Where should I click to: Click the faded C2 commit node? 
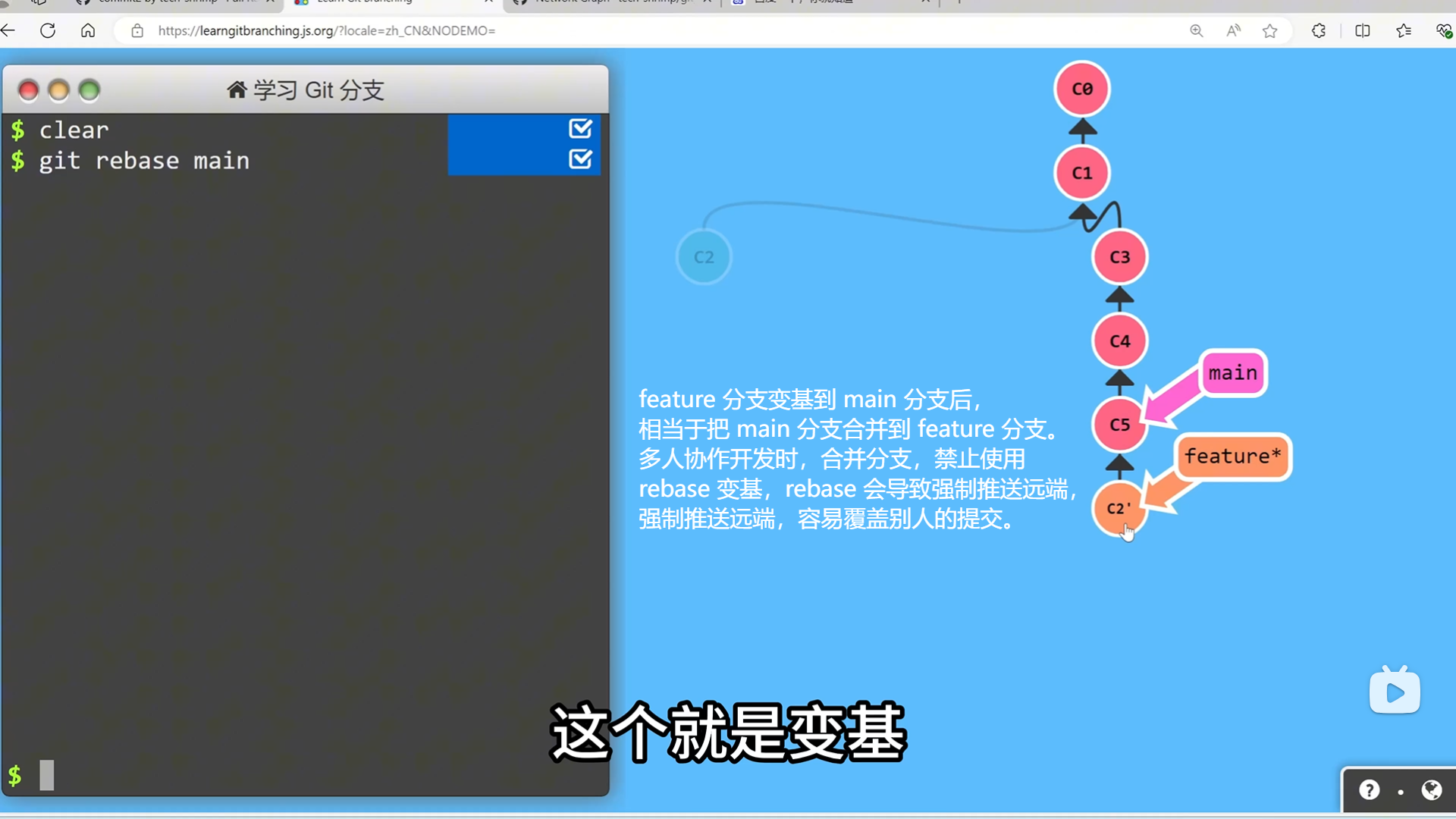(x=704, y=257)
